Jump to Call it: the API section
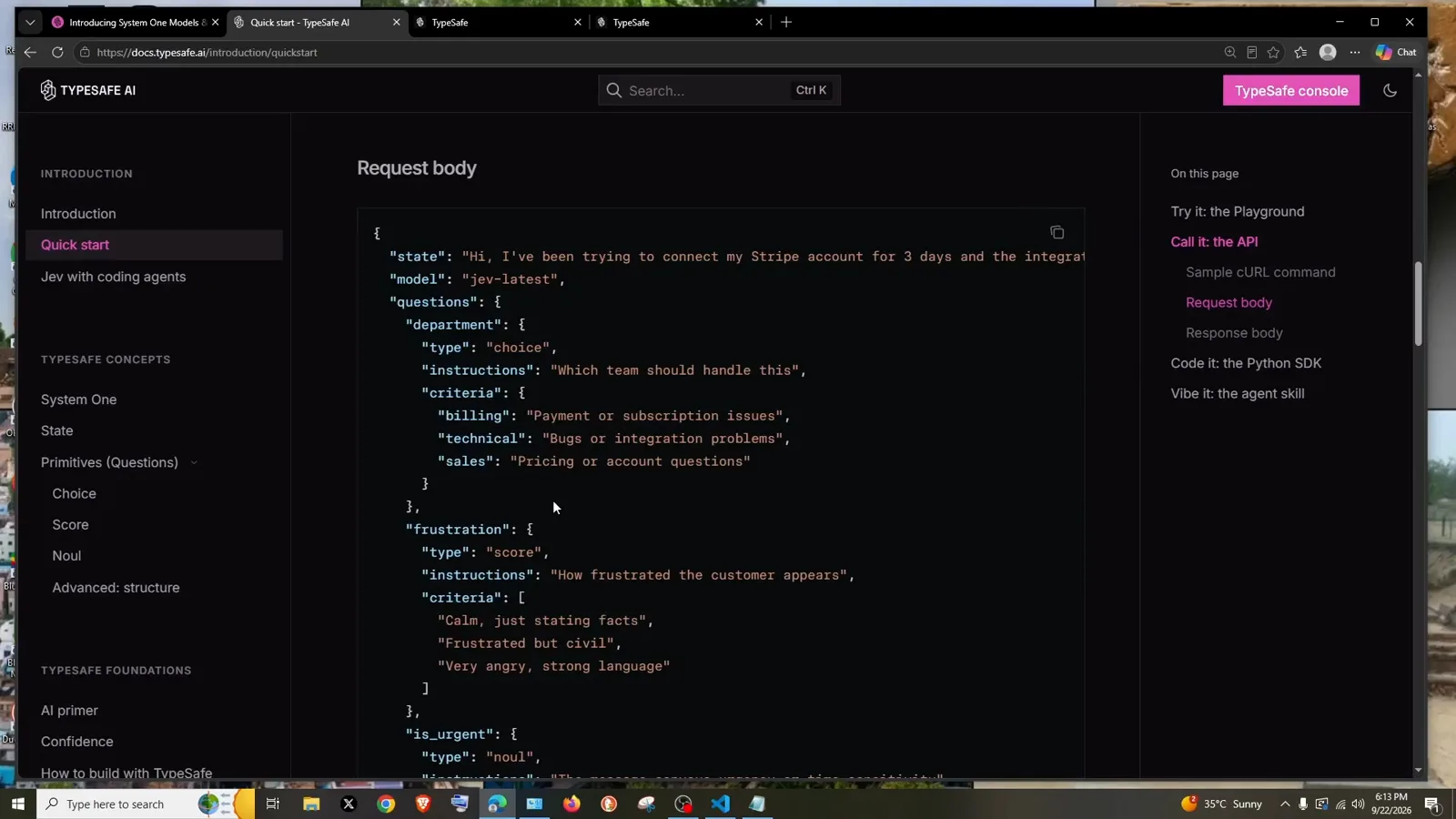The height and width of the screenshot is (819, 1456). coord(1214,242)
